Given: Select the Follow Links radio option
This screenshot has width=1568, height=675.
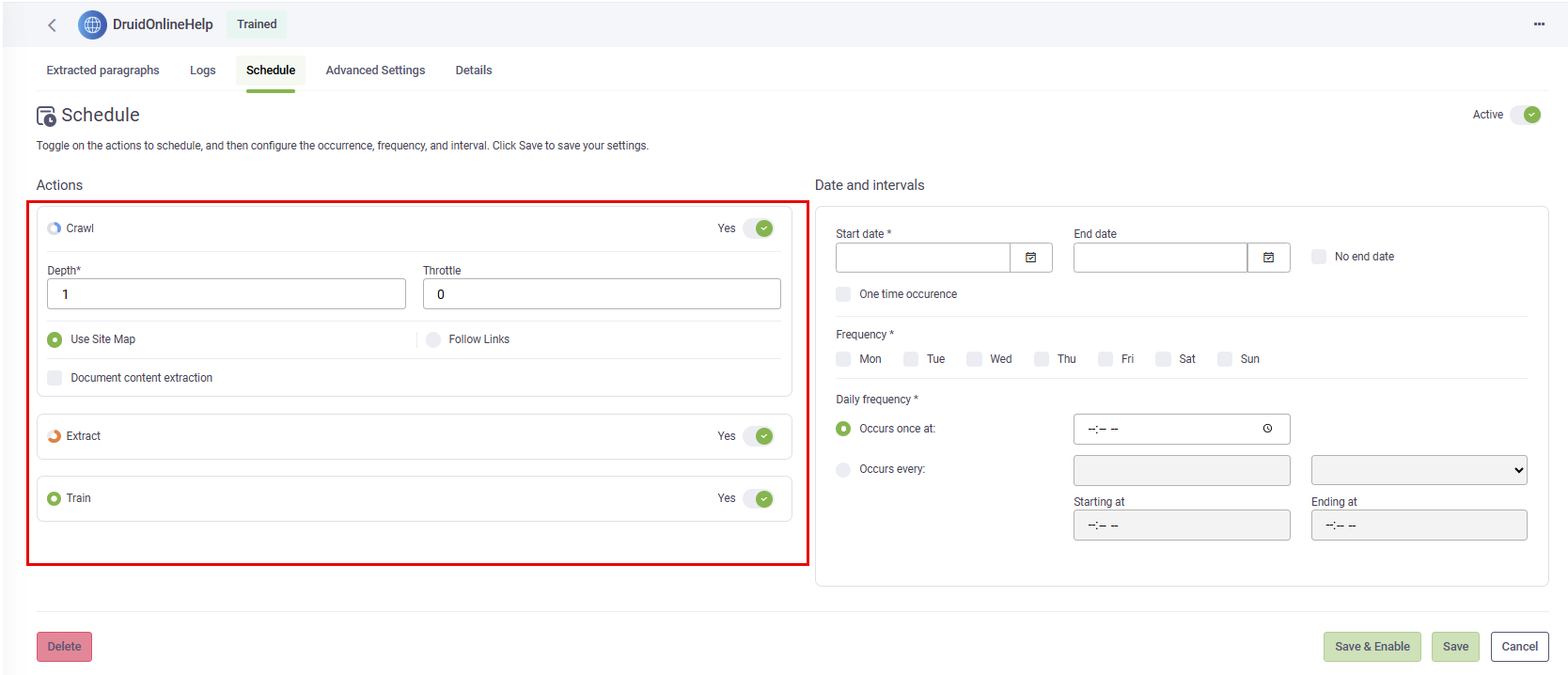Looking at the screenshot, I should tap(433, 339).
